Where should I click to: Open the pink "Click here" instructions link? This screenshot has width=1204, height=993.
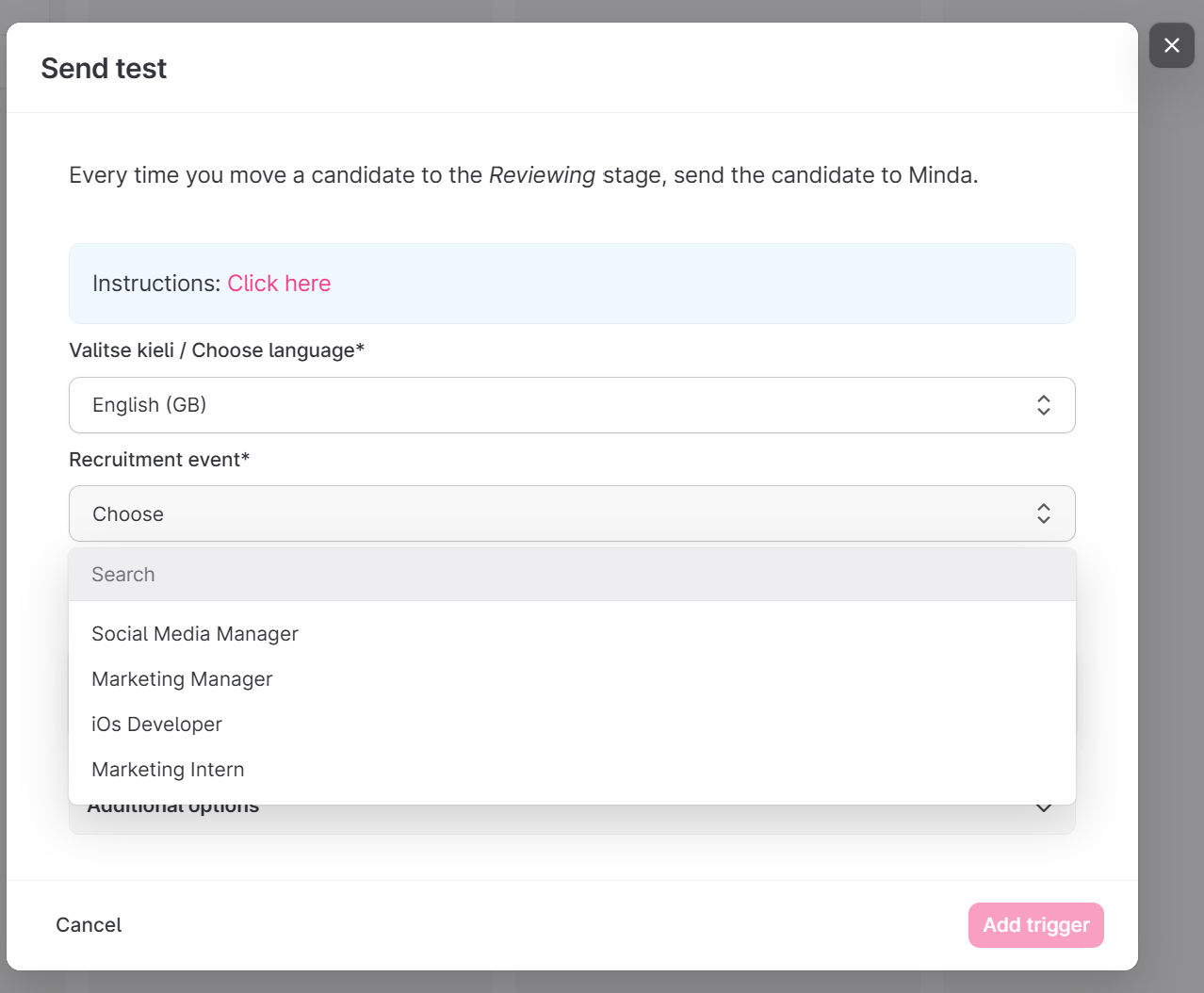point(279,284)
